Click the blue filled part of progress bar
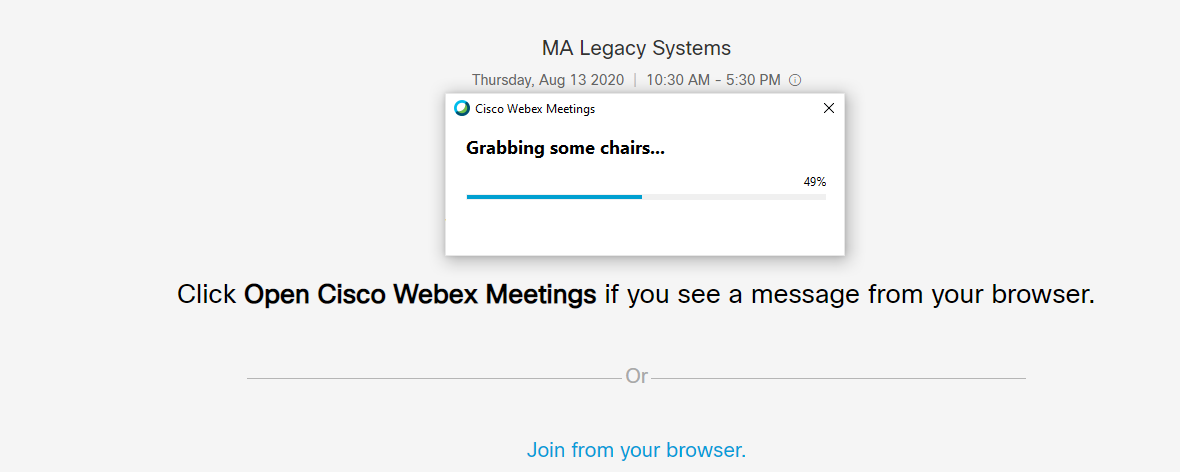Image resolution: width=1180 pixels, height=472 pixels. tap(554, 197)
